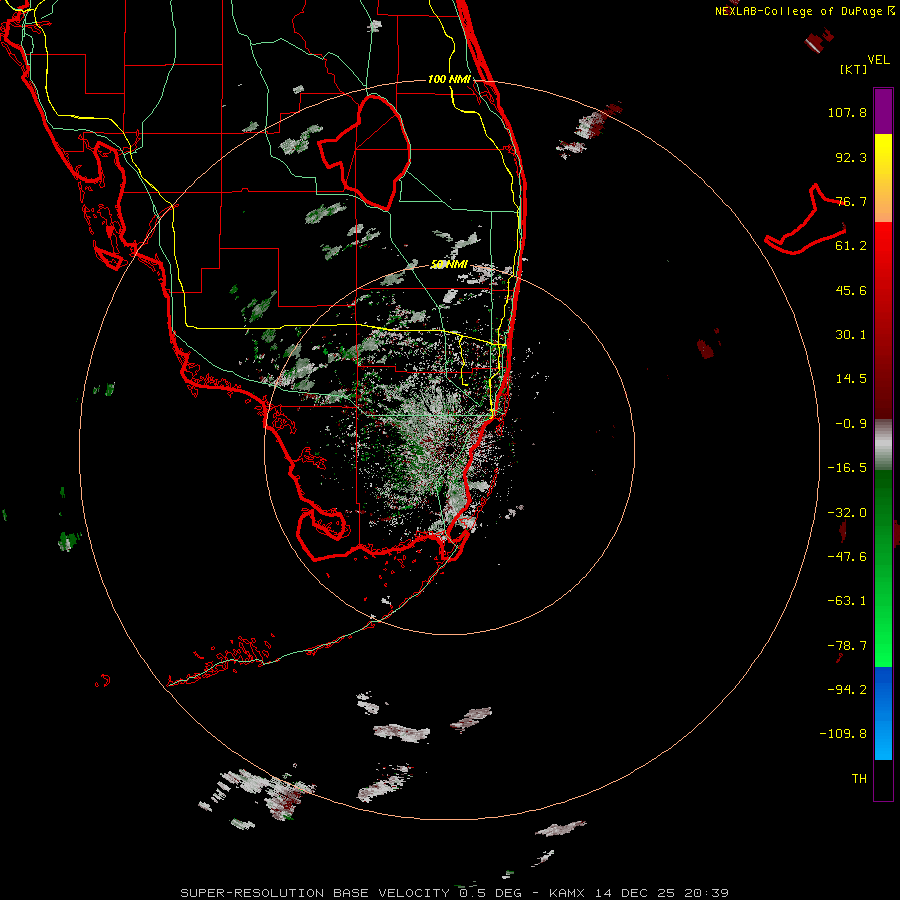Image resolution: width=900 pixels, height=900 pixels.
Task: Select the 92.3 velocity scale value
Action: coord(851,157)
